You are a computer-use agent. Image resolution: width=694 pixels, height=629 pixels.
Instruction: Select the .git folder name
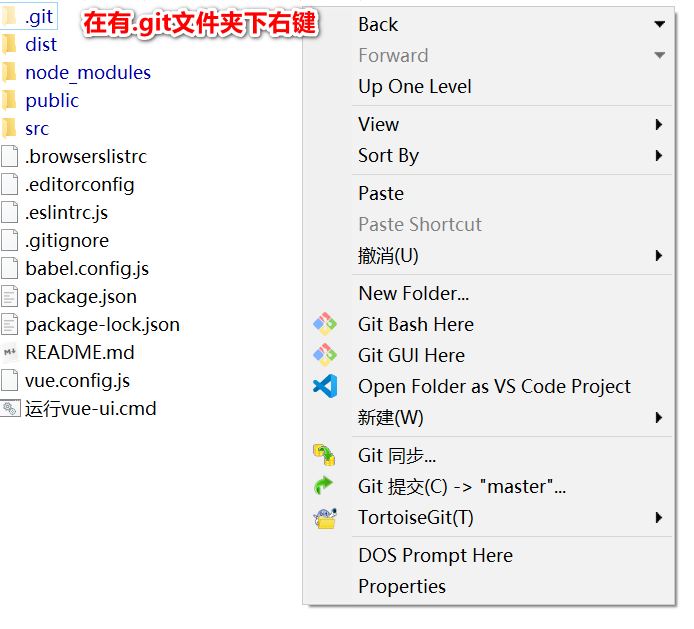pyautogui.click(x=39, y=17)
